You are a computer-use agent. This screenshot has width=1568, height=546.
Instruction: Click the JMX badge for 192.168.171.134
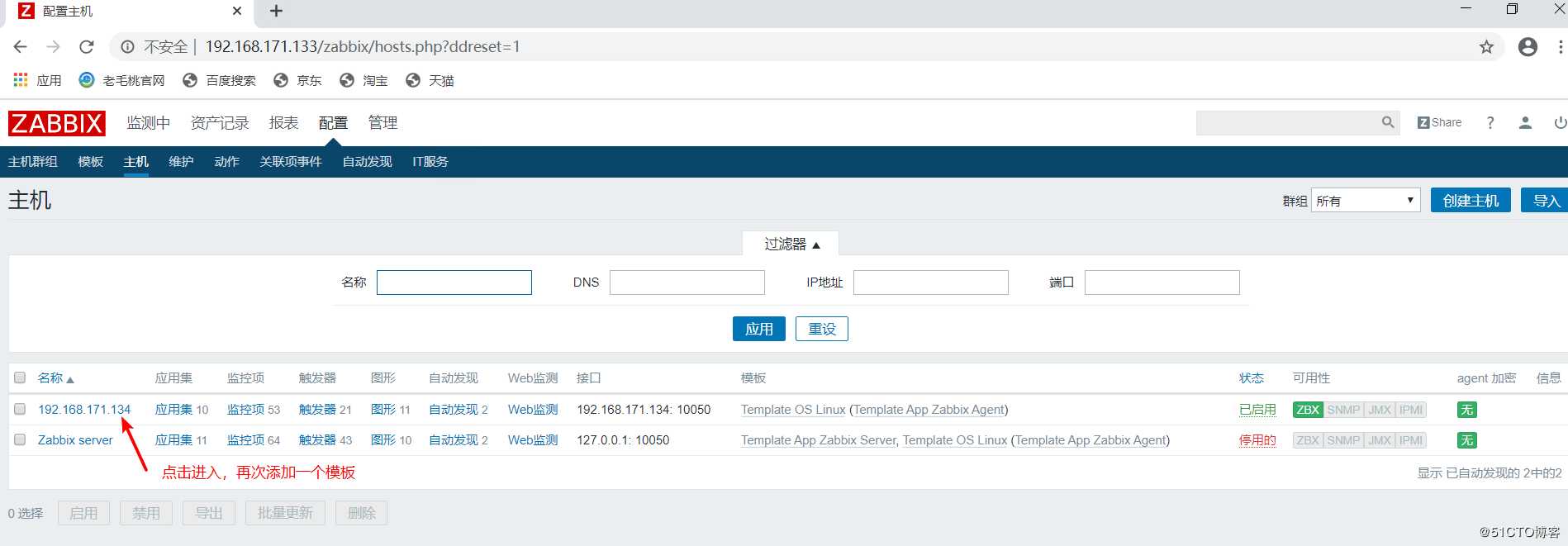click(x=1380, y=410)
